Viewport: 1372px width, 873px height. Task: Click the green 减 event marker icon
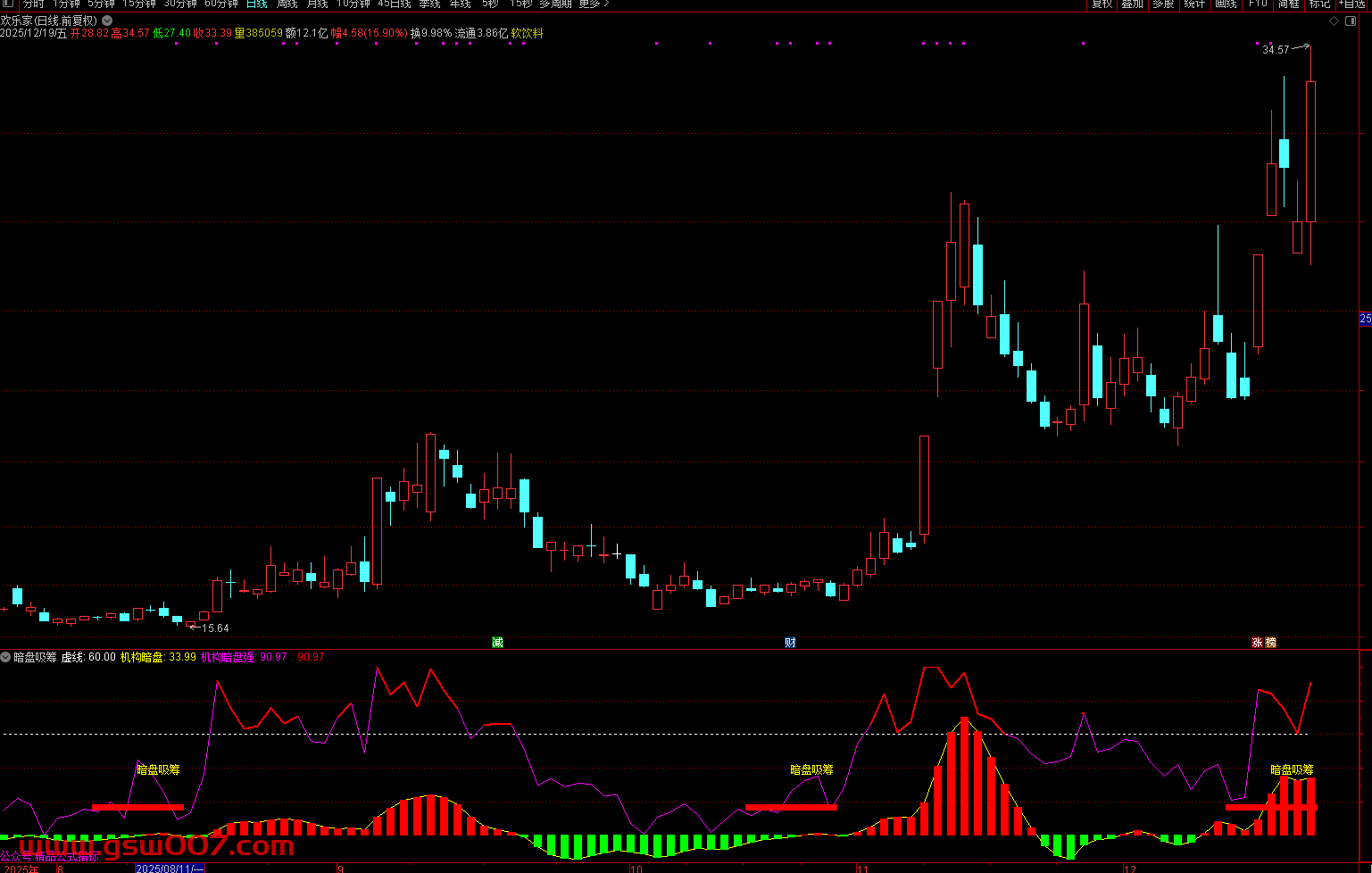pyautogui.click(x=497, y=643)
